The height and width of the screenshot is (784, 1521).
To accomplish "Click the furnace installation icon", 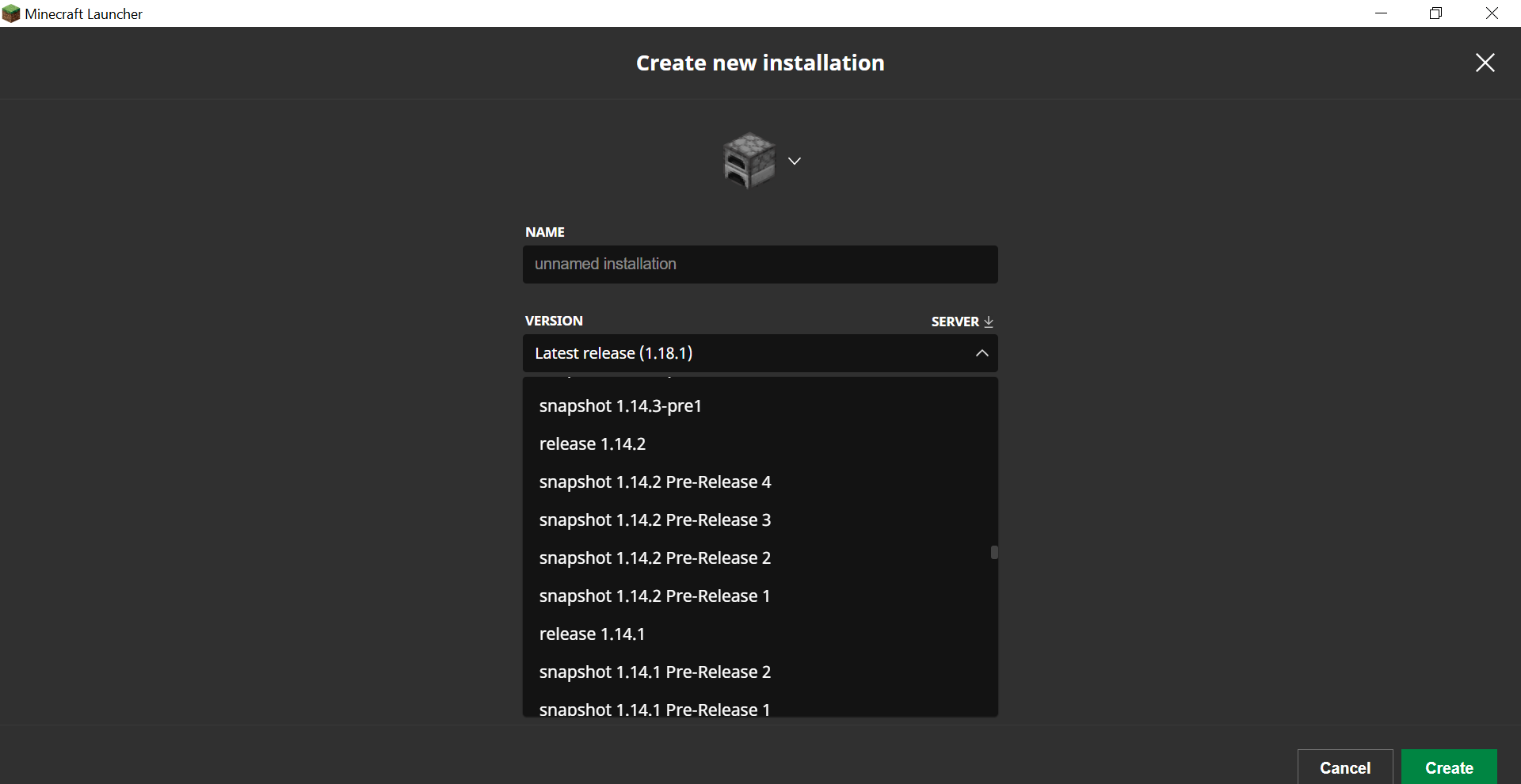I will pos(749,160).
